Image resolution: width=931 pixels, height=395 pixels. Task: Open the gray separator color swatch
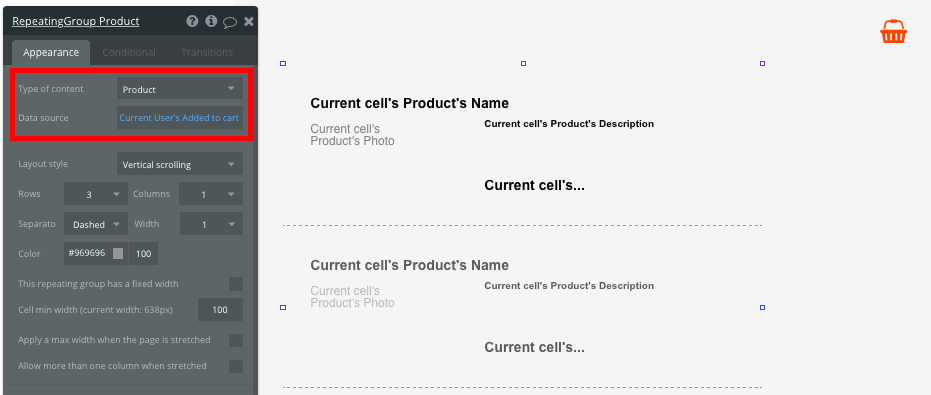pyautogui.click(x=118, y=253)
